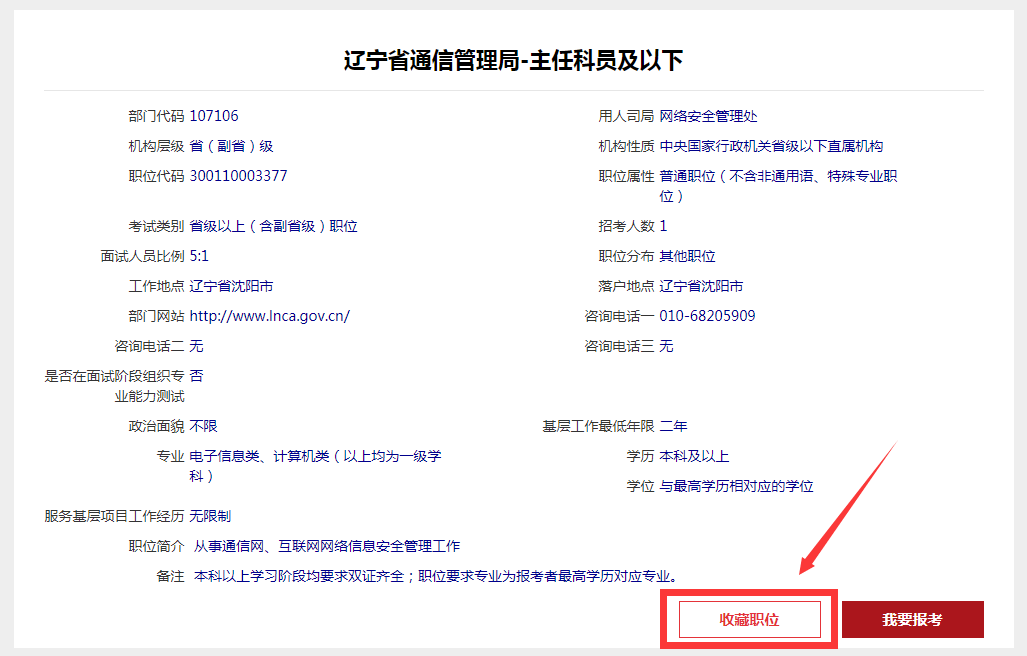Click the 咨询电话二 value 无
This screenshot has height=656, width=1027.
point(196,346)
